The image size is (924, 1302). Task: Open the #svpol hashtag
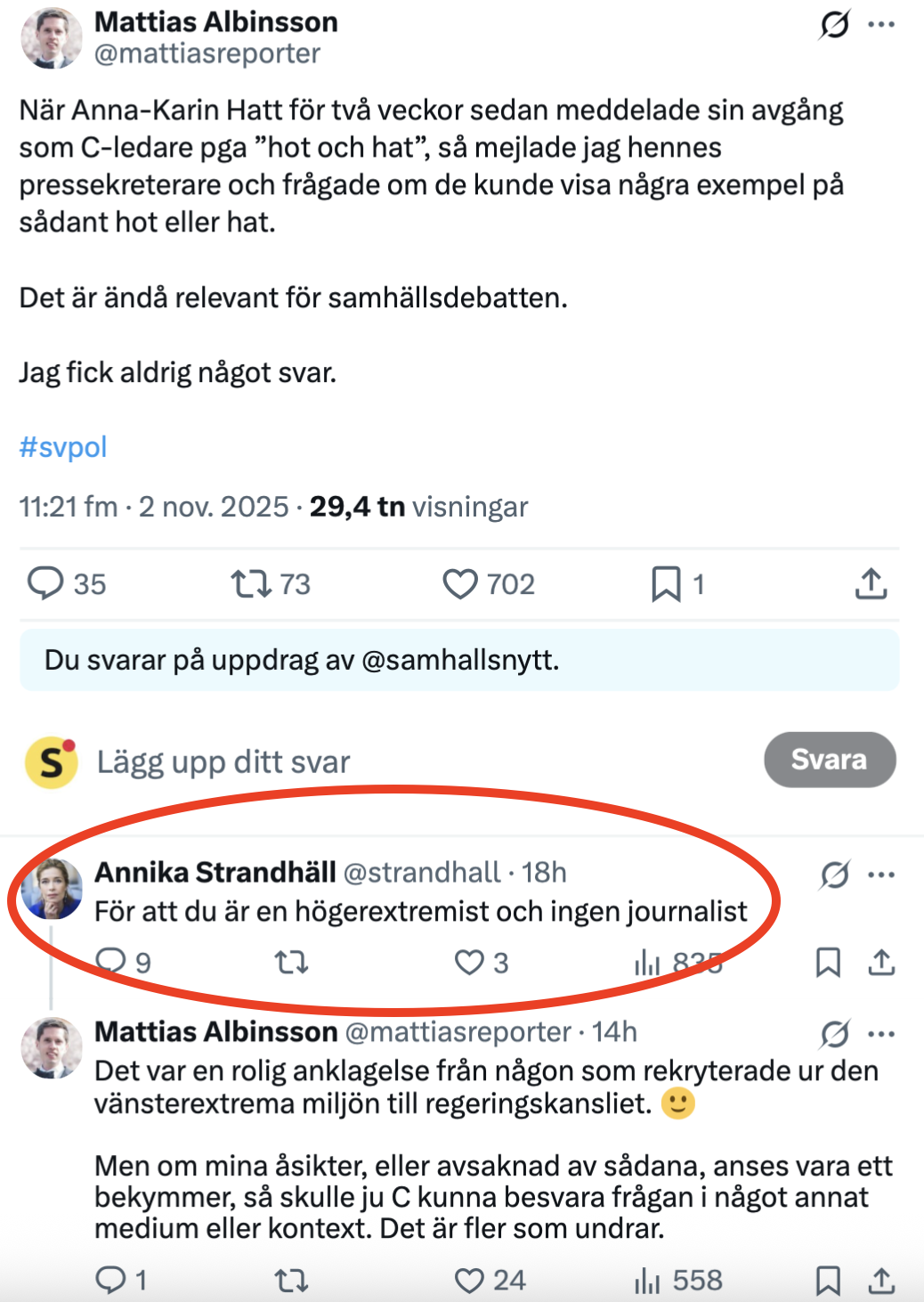63,446
